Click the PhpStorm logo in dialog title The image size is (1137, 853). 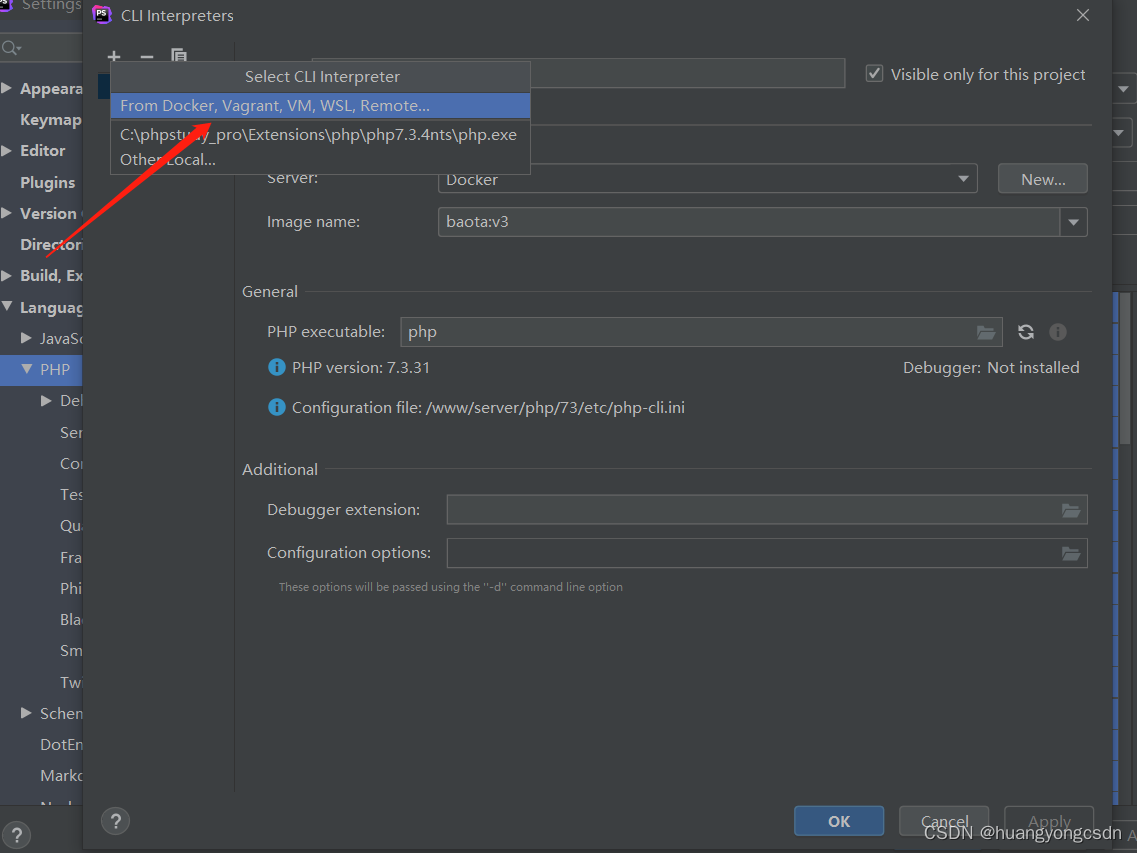point(102,15)
